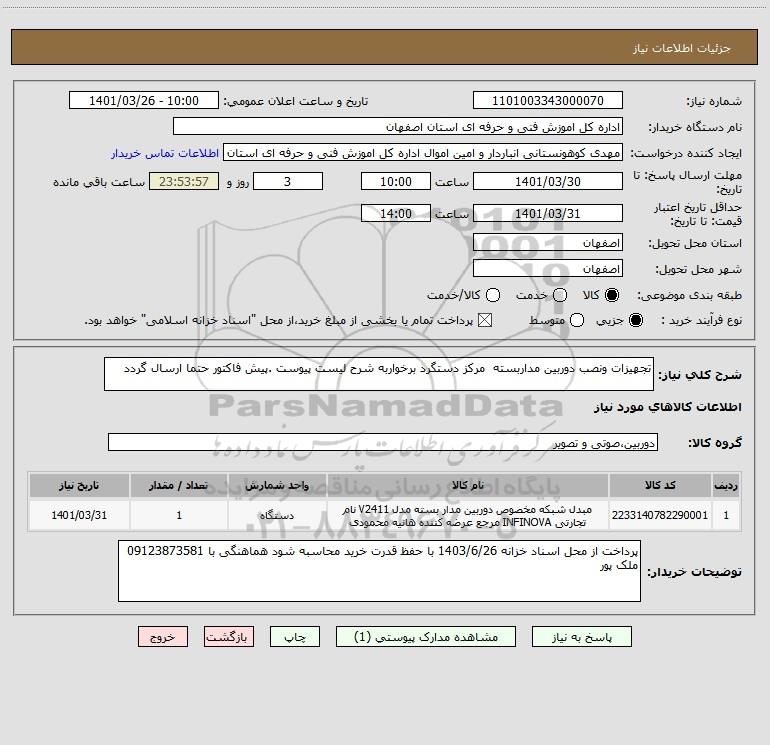
Task: Open the اطلاعات تماس خریدار link
Action: [165, 153]
